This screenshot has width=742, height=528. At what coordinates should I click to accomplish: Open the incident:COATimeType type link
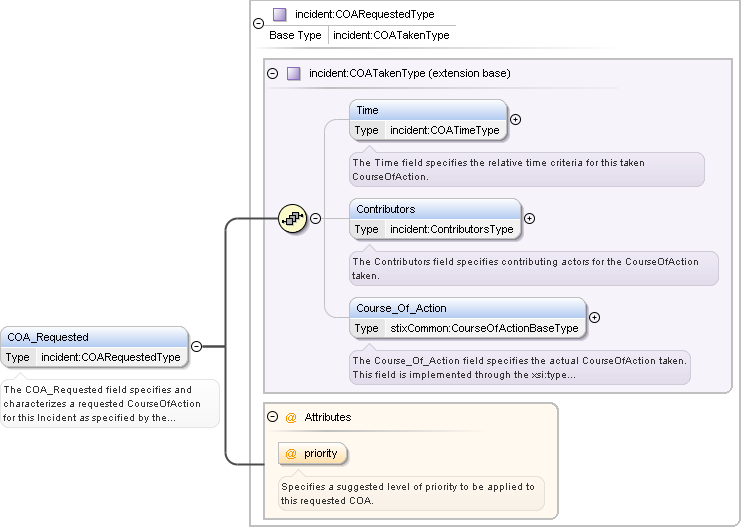point(444,130)
